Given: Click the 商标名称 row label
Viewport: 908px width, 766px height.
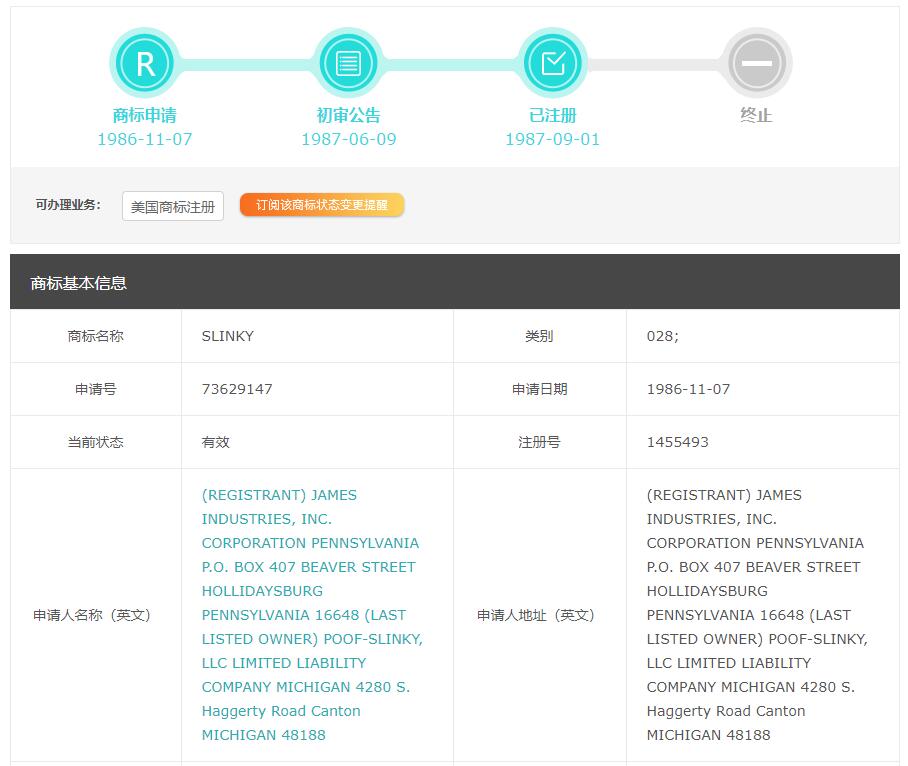Looking at the screenshot, I should 96,336.
